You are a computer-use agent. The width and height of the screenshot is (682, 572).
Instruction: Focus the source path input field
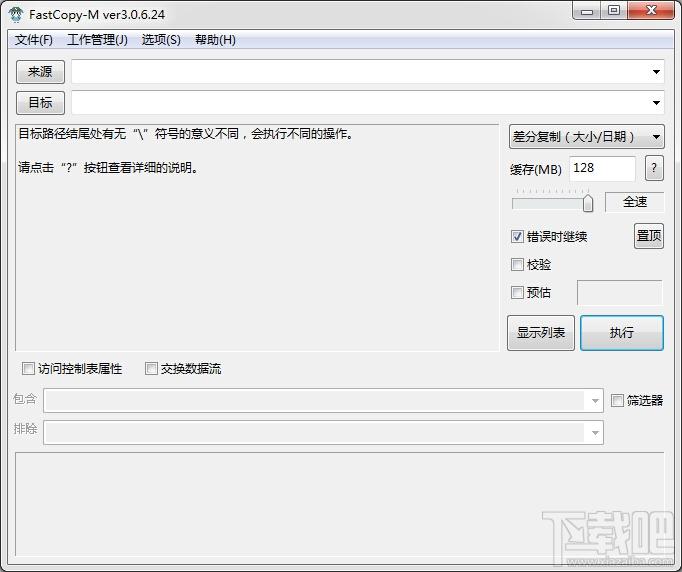(x=368, y=72)
